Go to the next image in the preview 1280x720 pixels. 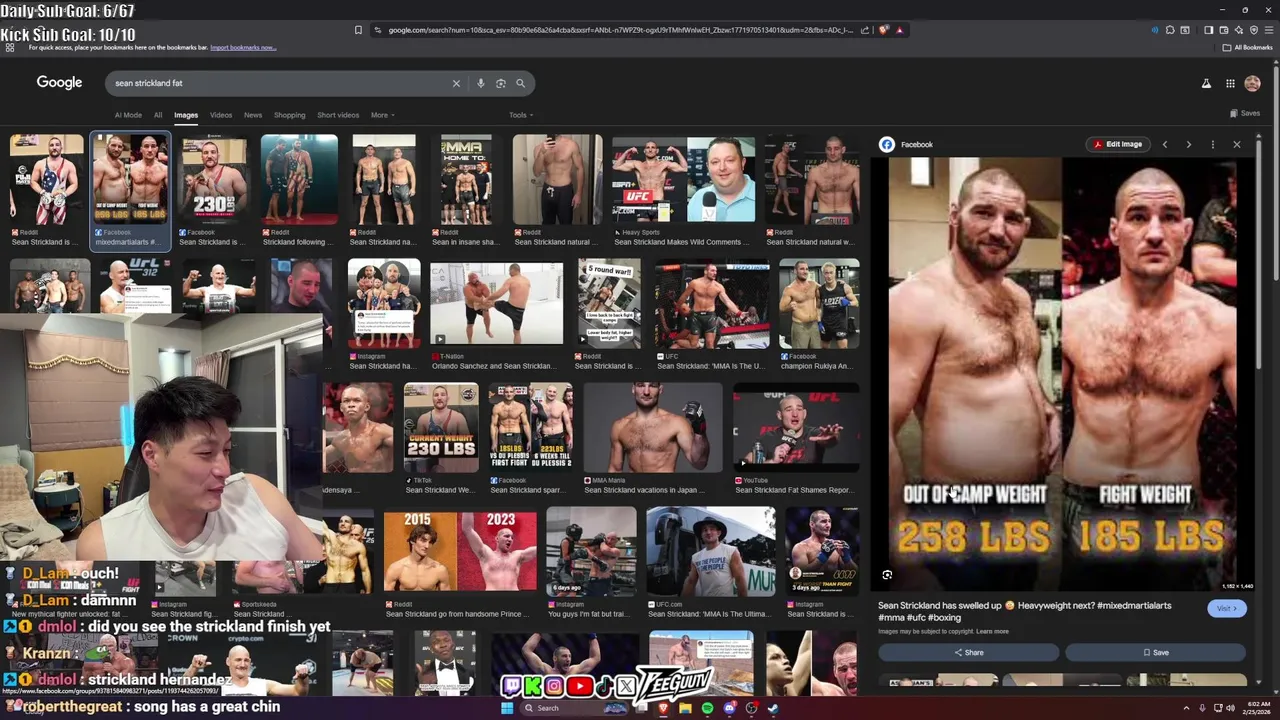tap(1189, 144)
